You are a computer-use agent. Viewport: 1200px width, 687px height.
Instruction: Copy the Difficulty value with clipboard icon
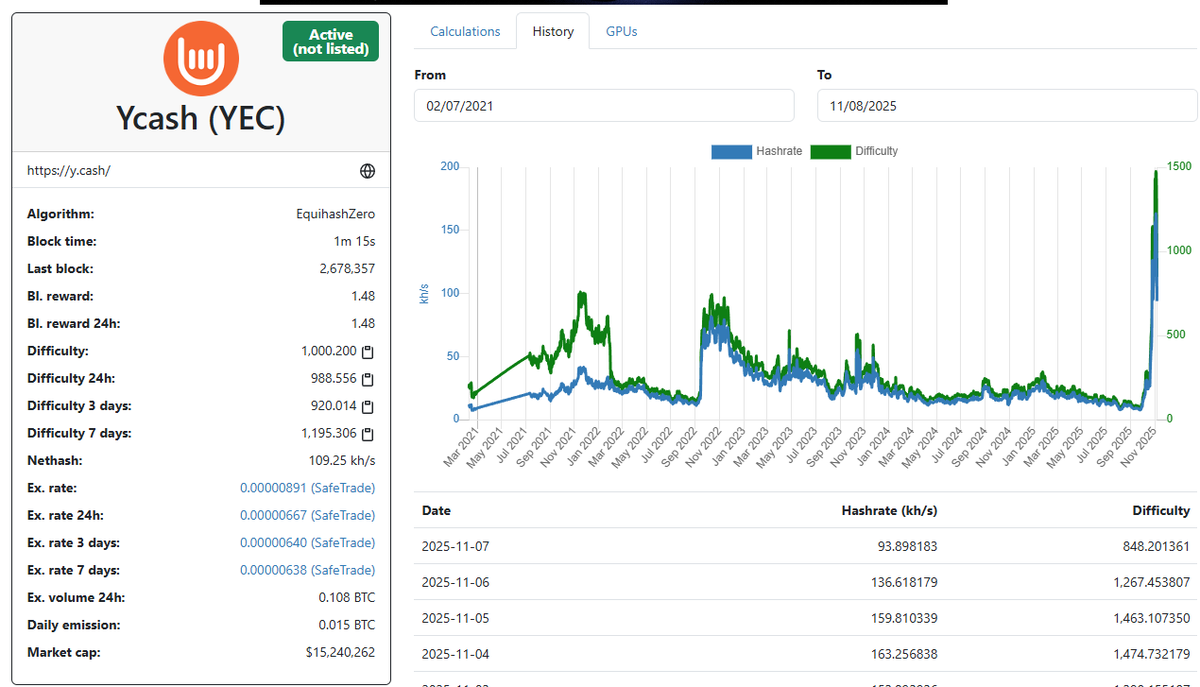tap(367, 352)
